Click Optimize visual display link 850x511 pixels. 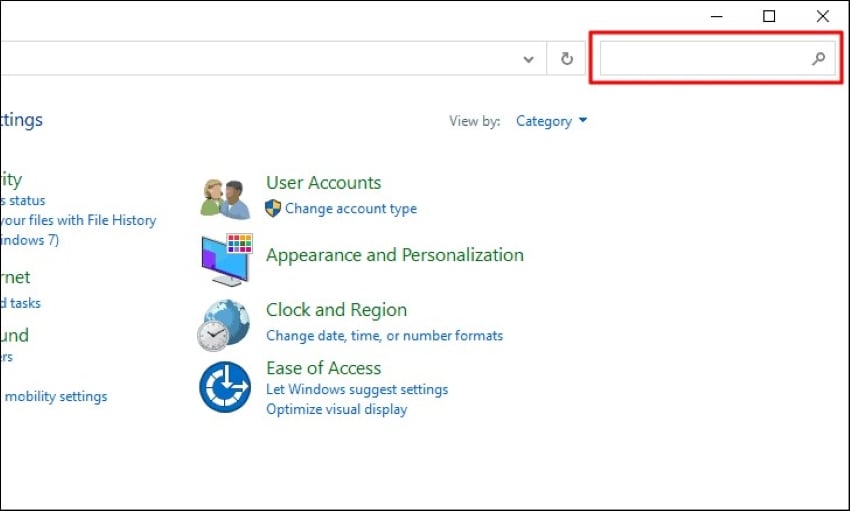point(336,409)
